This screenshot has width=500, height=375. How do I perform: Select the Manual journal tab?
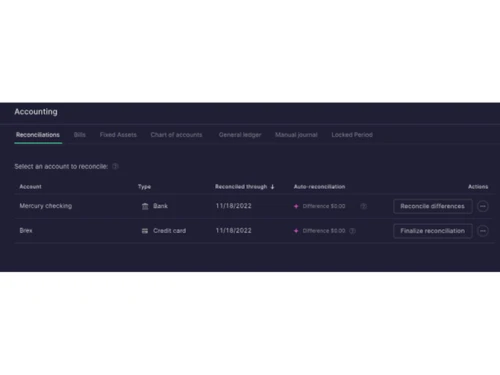coord(296,135)
